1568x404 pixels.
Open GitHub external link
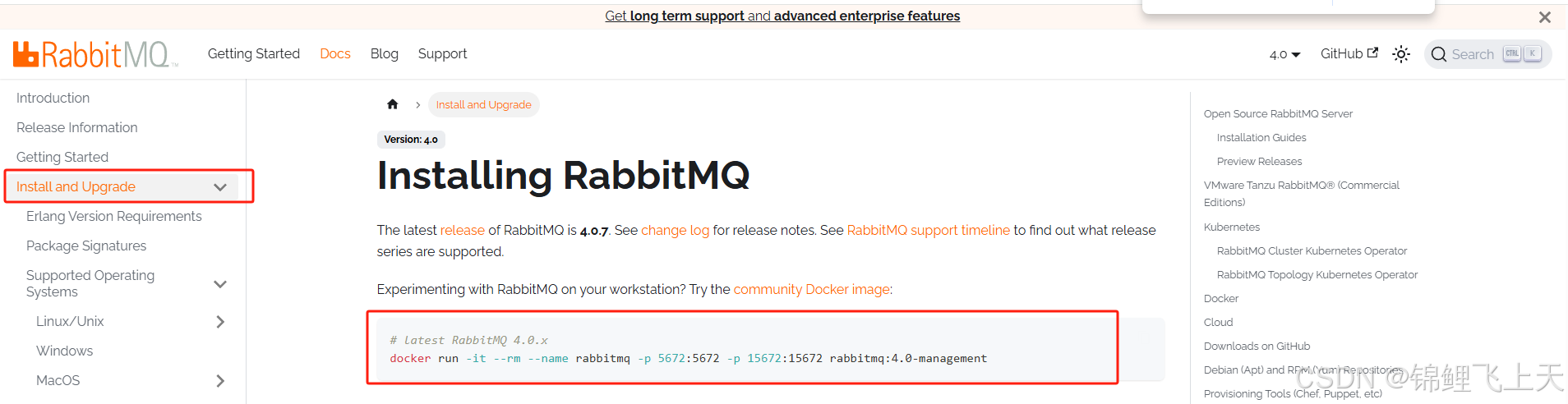[1349, 53]
